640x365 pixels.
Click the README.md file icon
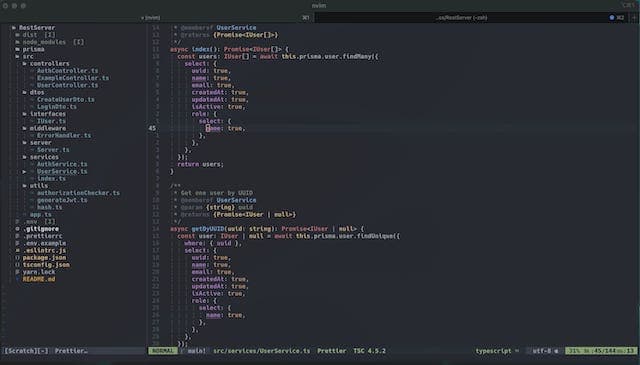[x=18, y=279]
